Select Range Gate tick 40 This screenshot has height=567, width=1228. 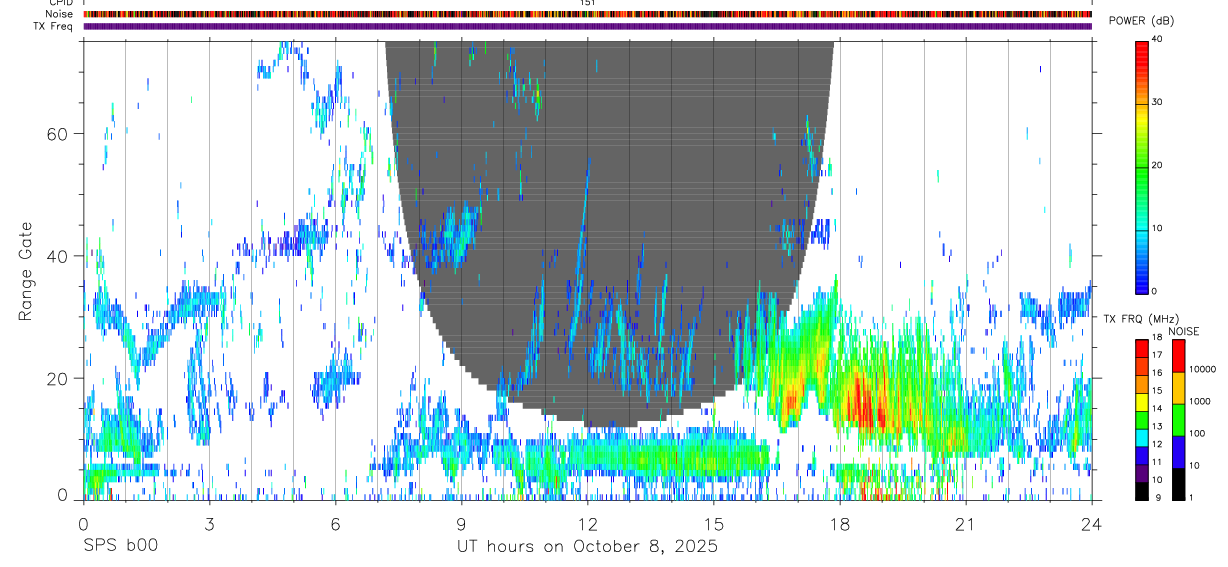tap(55, 256)
